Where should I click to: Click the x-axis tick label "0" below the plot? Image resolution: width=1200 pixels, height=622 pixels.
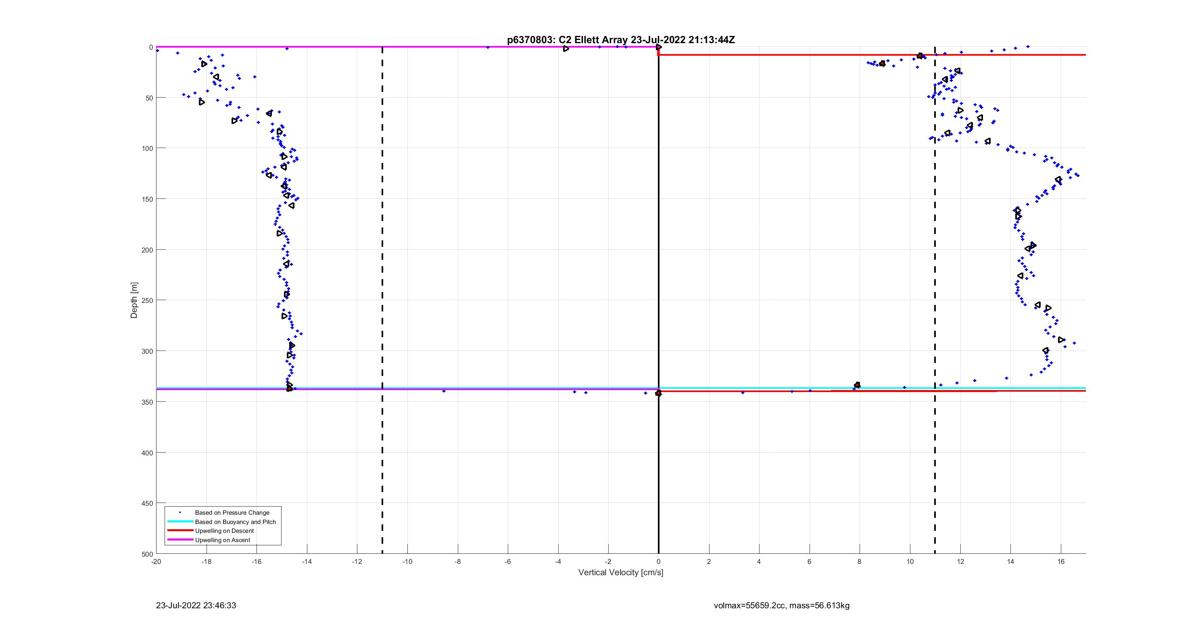(x=658, y=561)
